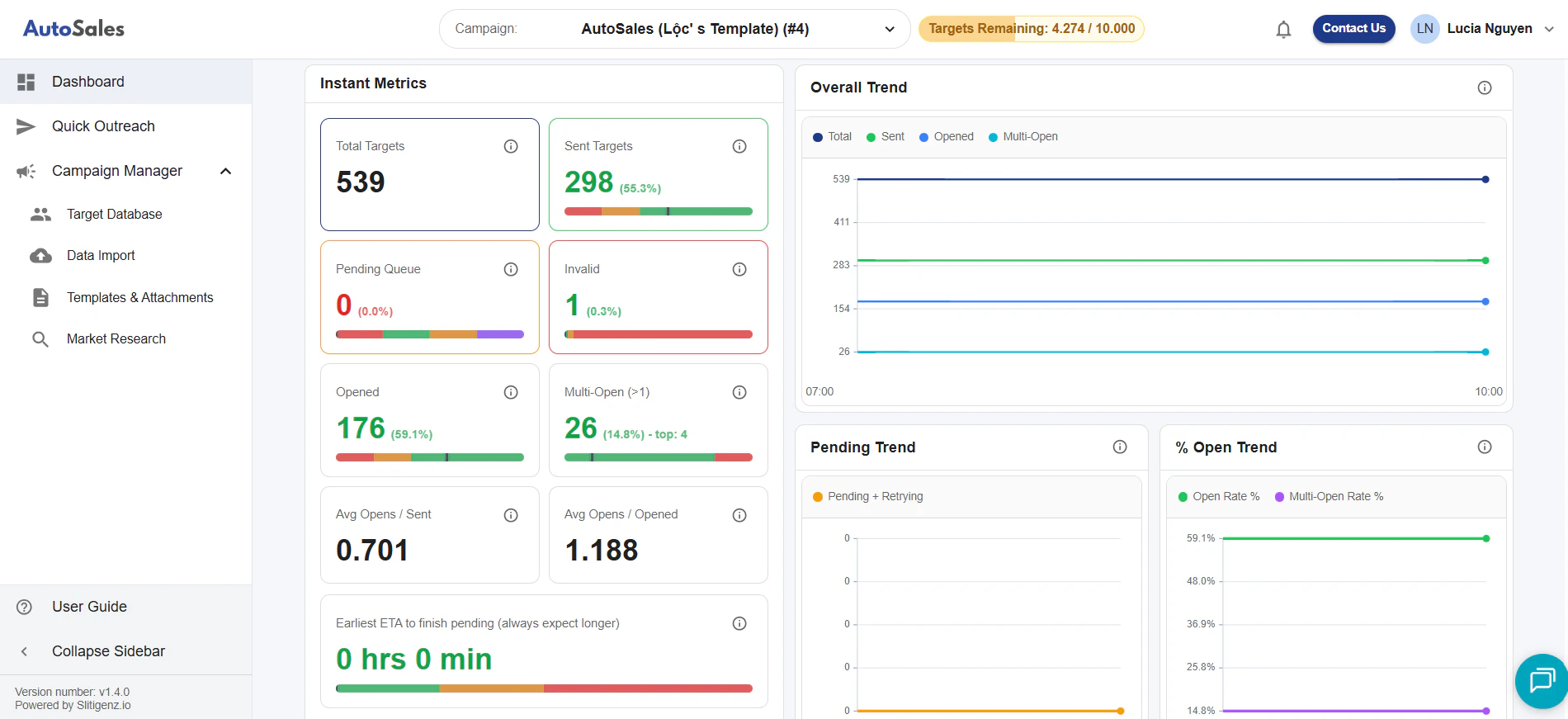Click the Dashboard grid icon
The width and height of the screenshot is (1568, 719).
(x=26, y=82)
